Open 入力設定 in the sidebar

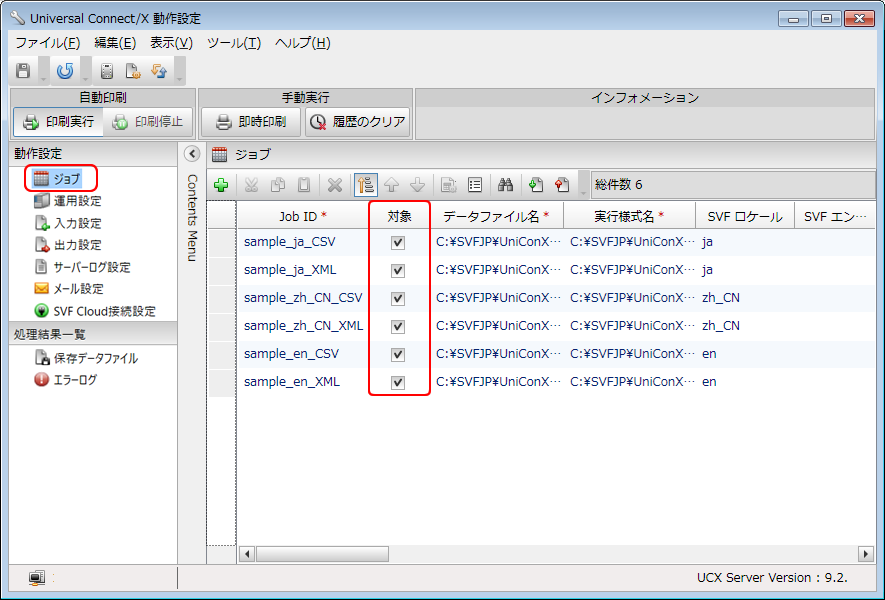pyautogui.click(x=68, y=223)
